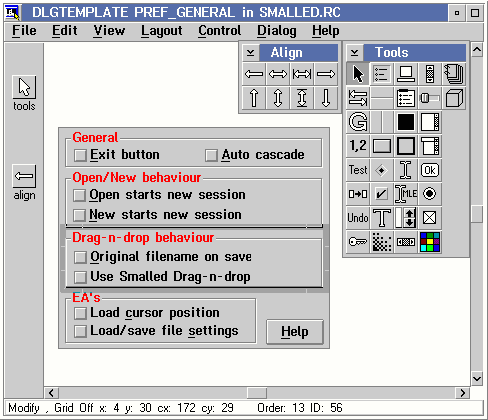Viewport: 488px width, 420px height.
Task: Open the Align palette system menu arrow
Action: click(x=251, y=53)
